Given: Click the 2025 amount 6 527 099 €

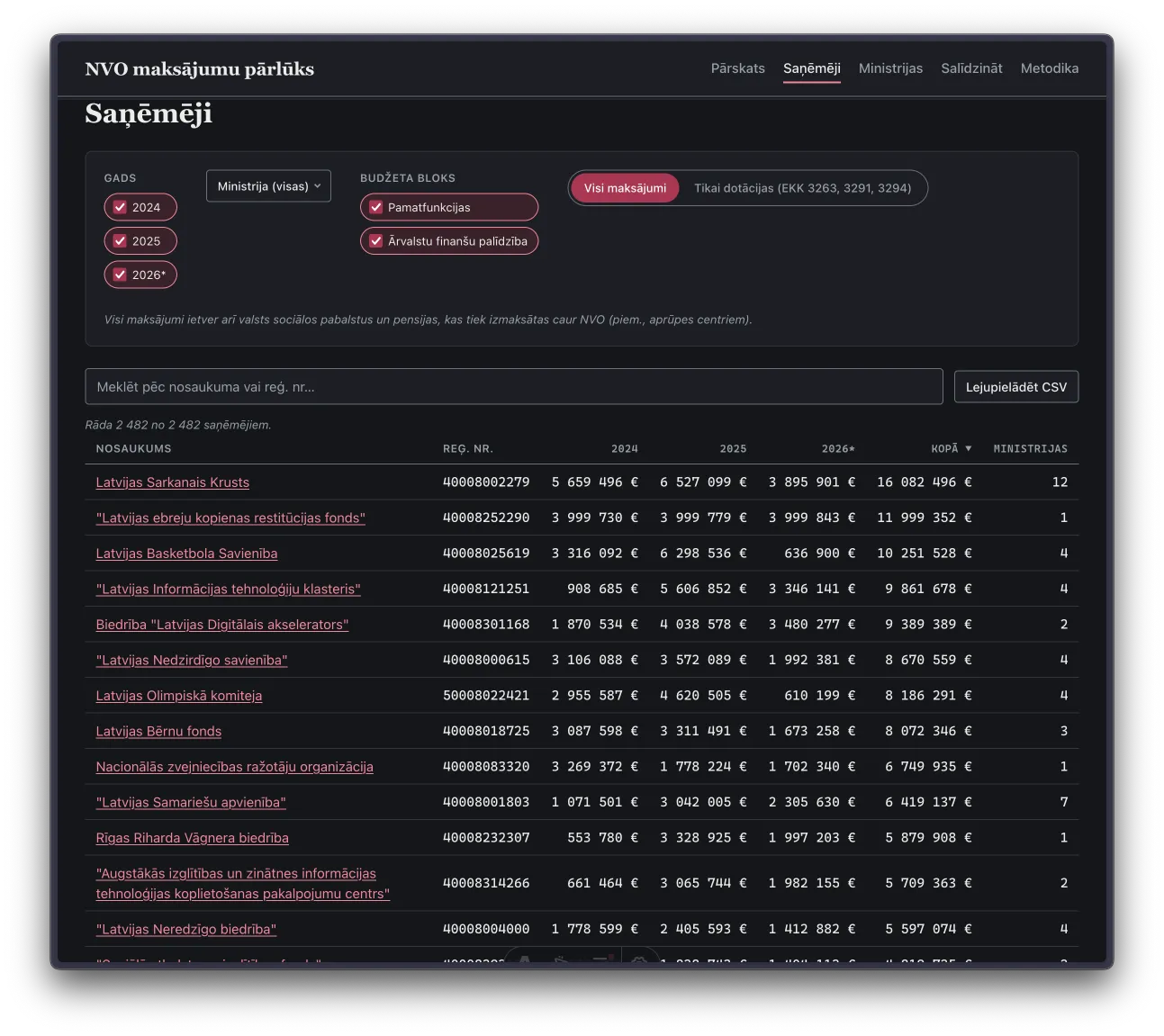Looking at the screenshot, I should pos(703,482).
